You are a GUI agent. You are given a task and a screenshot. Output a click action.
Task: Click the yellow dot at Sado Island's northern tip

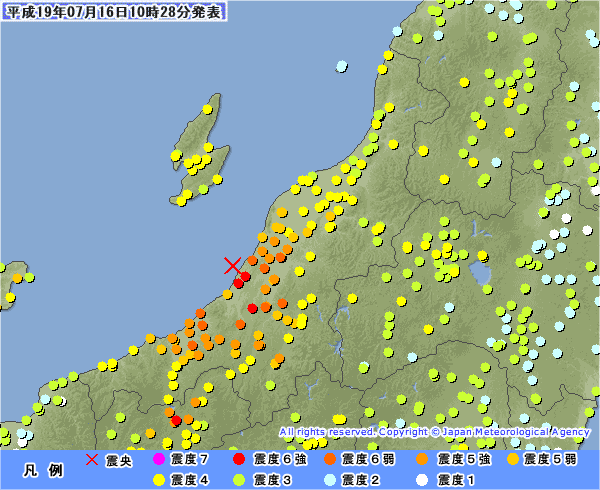point(207,109)
